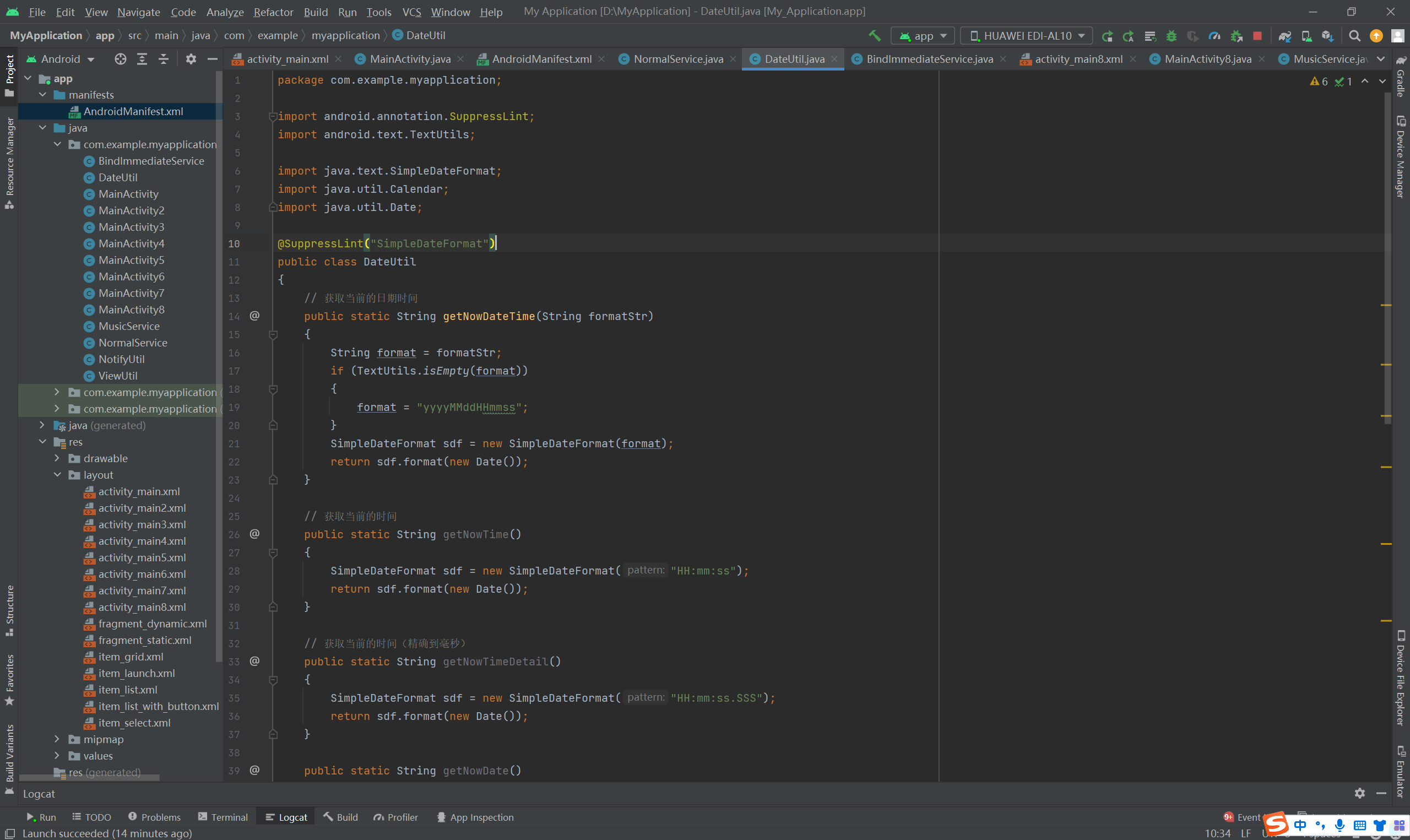Image resolution: width=1410 pixels, height=840 pixels.
Task: Expand the drawable folder in the tree
Action: point(57,458)
